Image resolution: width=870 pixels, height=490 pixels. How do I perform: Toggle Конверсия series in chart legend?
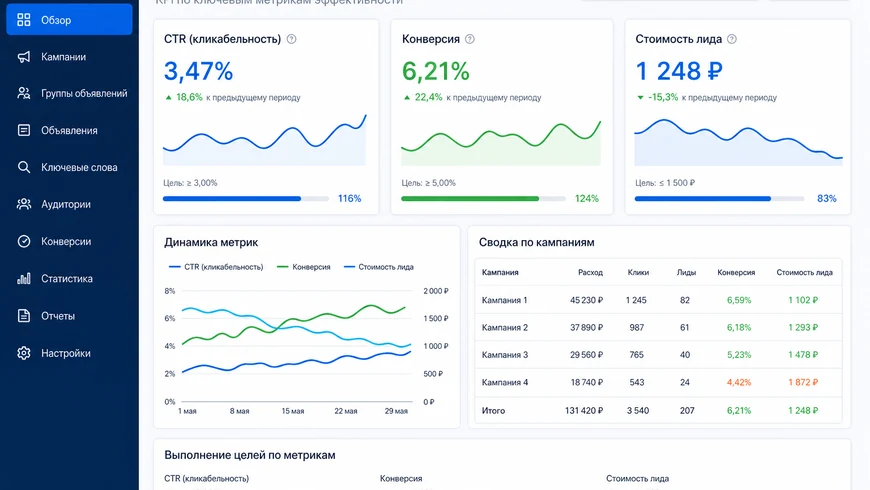coord(304,267)
